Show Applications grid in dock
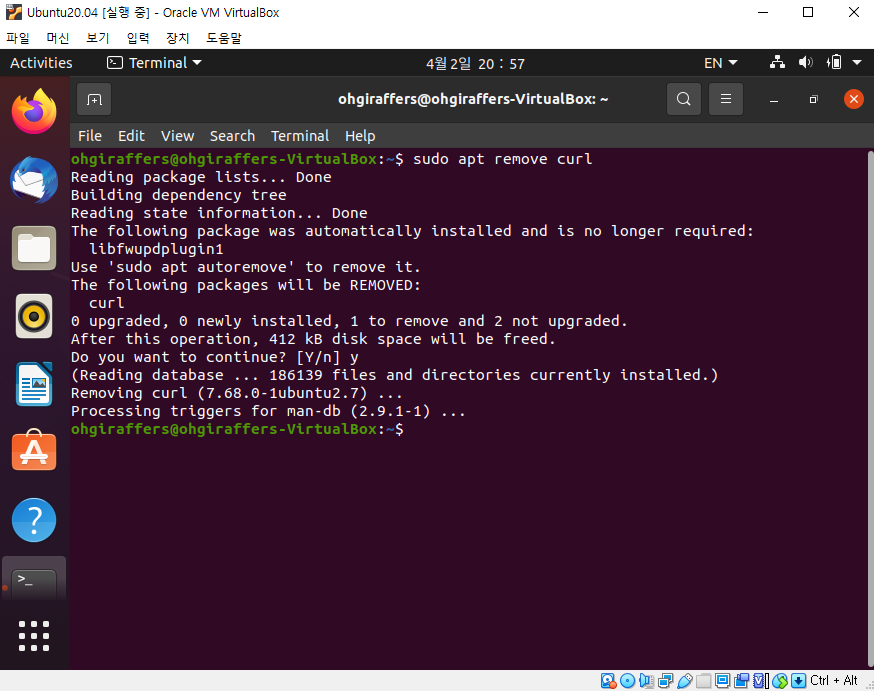877x691 pixels. (x=34, y=636)
